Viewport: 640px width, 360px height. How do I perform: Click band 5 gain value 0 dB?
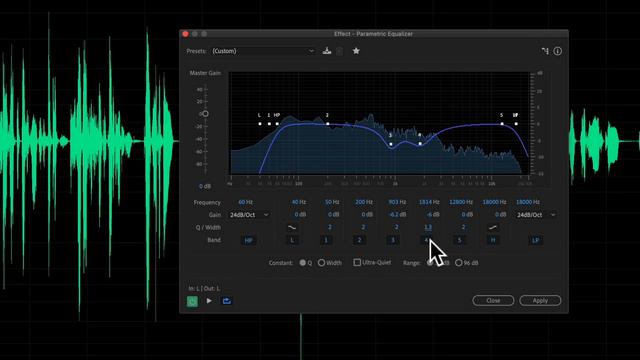[x=467, y=215]
